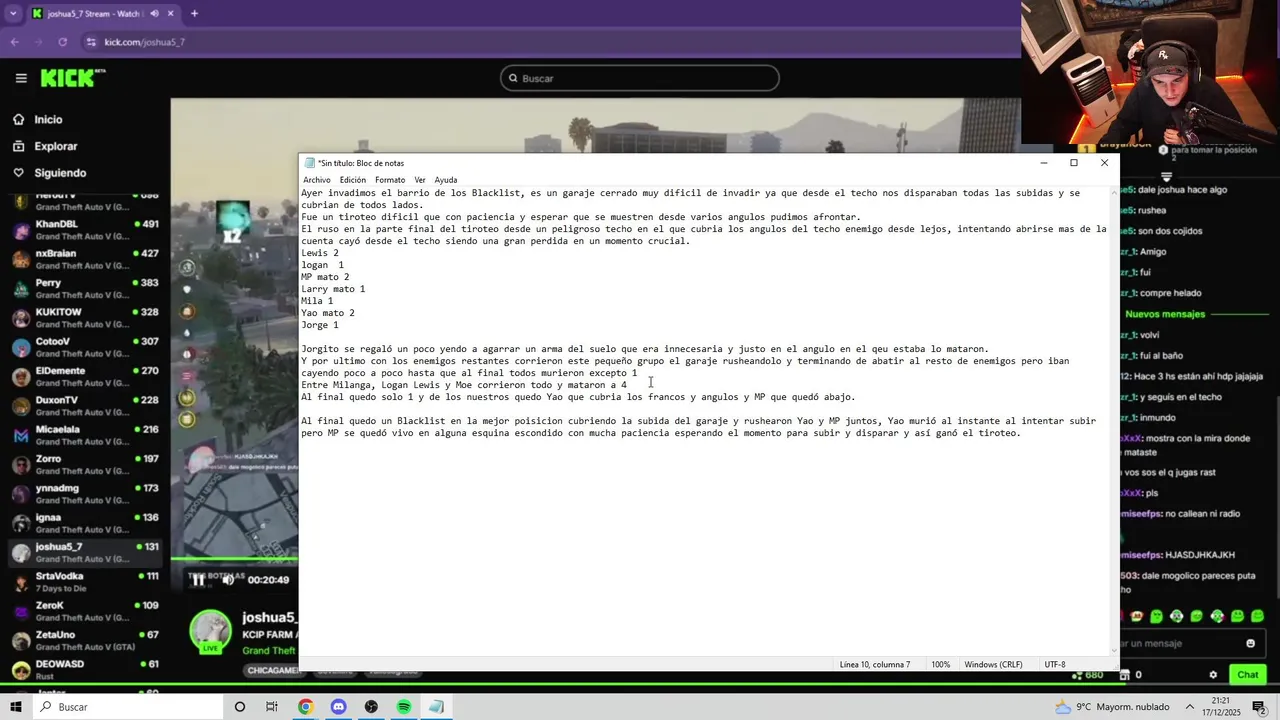1280x720 pixels.
Task: Select ignaa channel in sidebar
Action: [84, 523]
